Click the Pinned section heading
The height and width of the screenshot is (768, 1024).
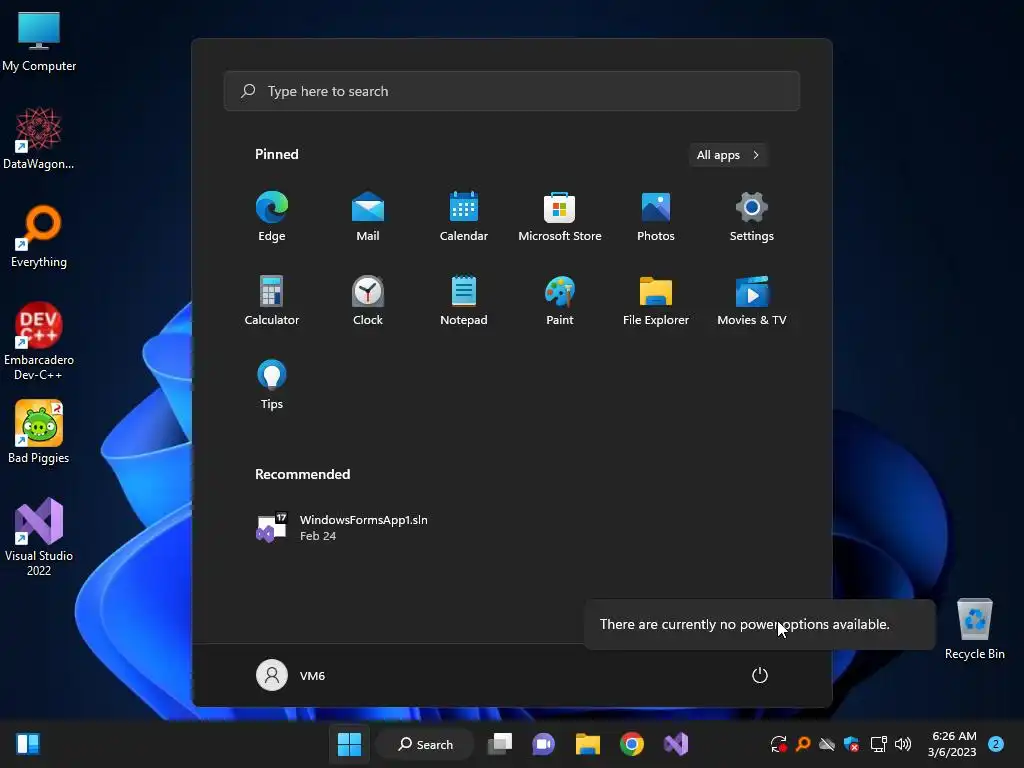pos(277,154)
